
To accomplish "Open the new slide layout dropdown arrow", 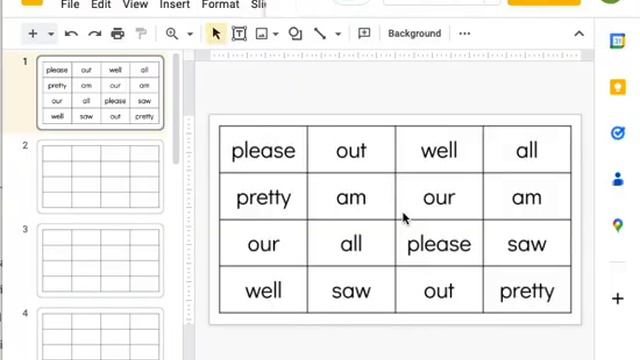I will (51, 34).
